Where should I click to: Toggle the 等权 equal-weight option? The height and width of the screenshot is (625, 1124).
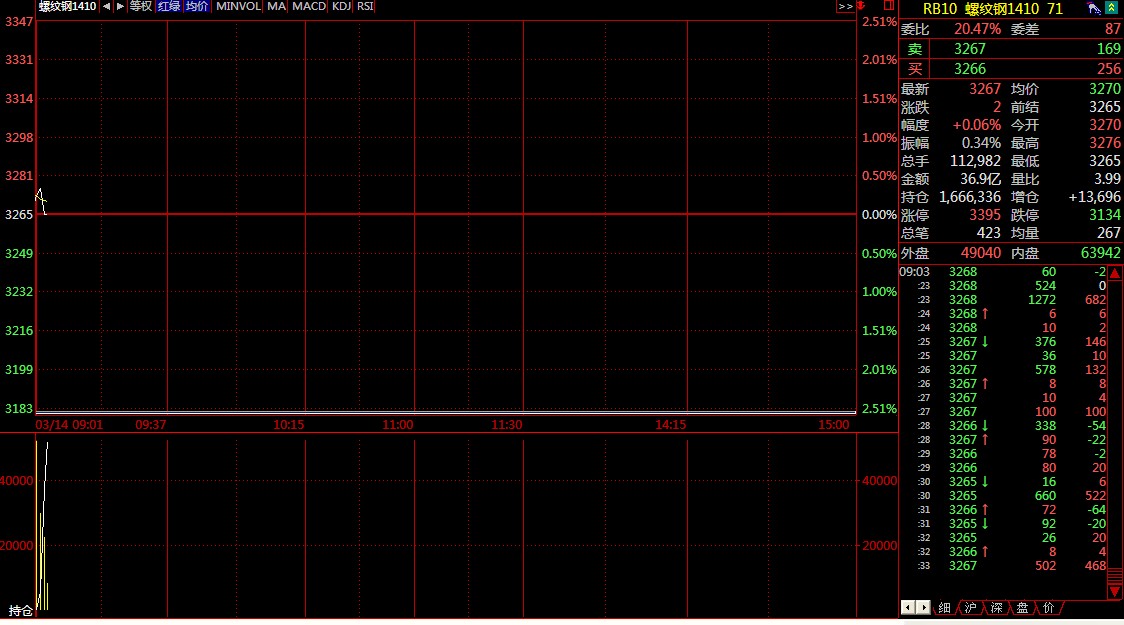[x=141, y=6]
